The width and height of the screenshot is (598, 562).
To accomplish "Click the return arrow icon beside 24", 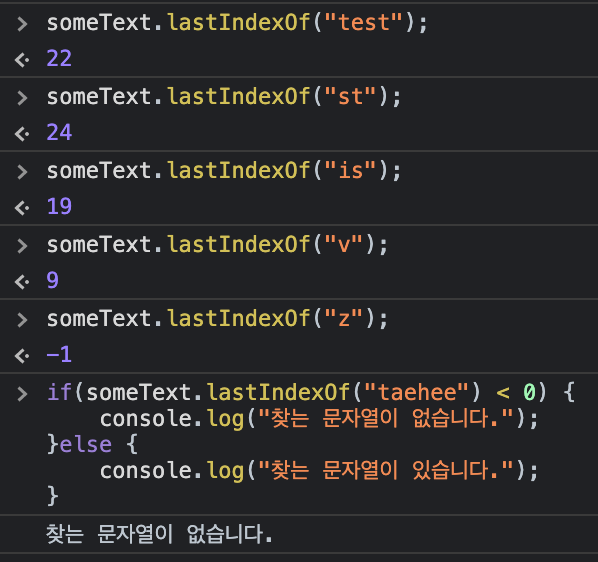I will coord(22,134).
